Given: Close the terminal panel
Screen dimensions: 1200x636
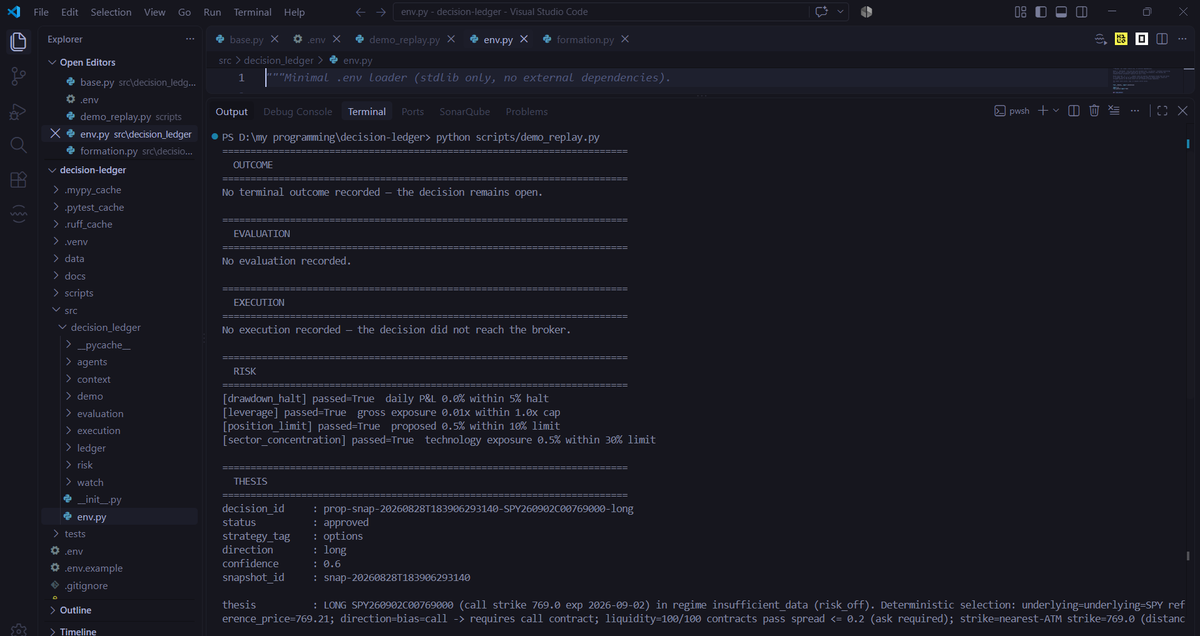Looking at the screenshot, I should [x=1183, y=111].
